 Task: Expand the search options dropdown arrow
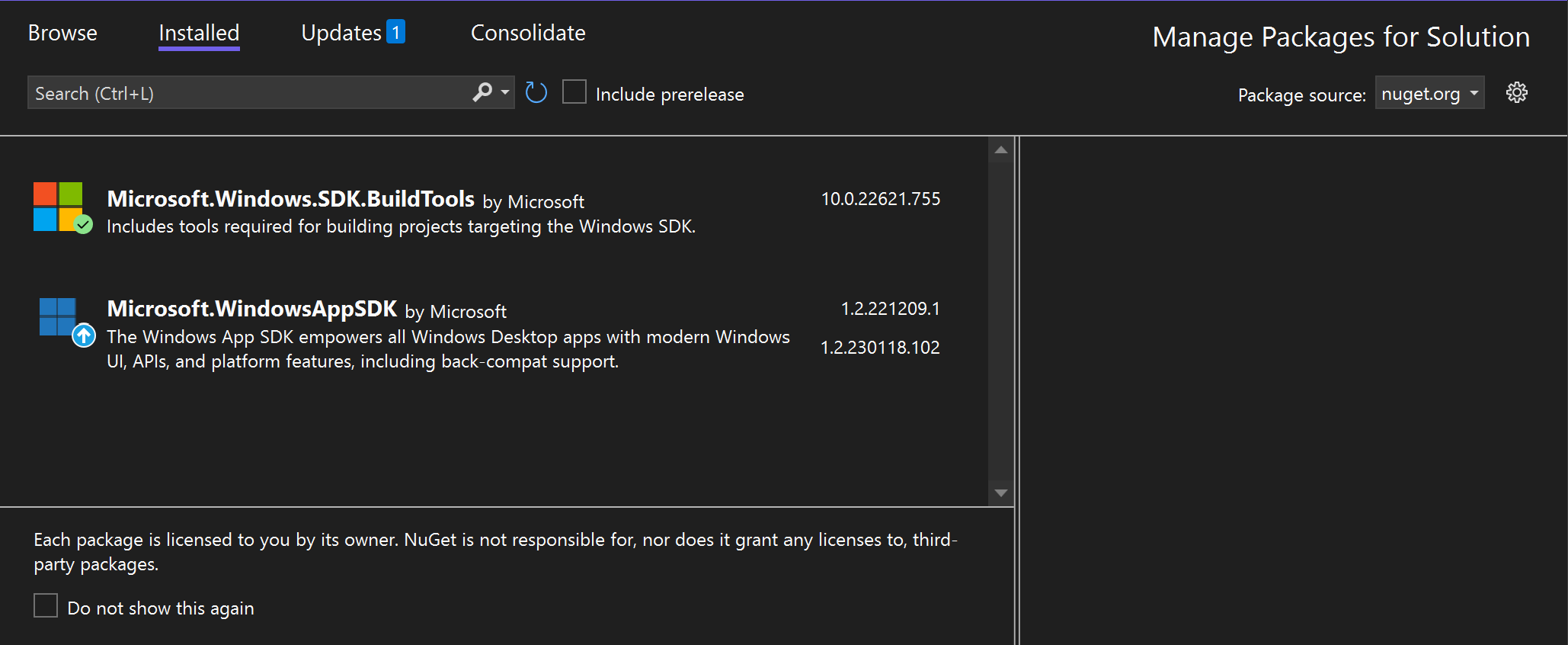pos(504,92)
